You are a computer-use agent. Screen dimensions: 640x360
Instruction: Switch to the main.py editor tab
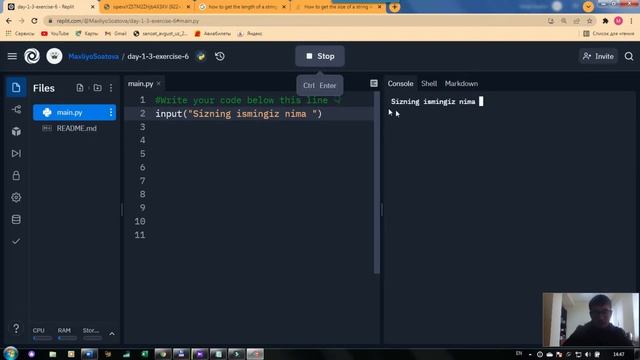[x=140, y=84]
